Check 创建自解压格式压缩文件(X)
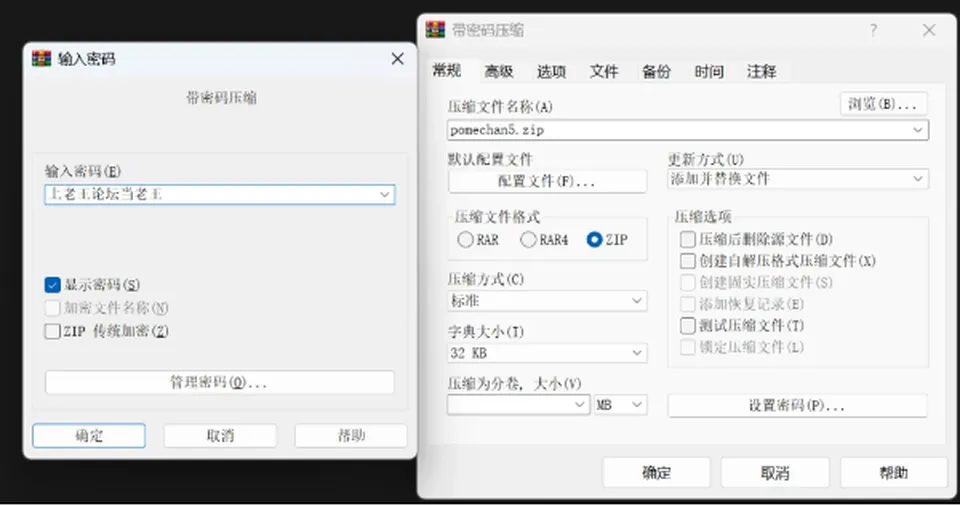Screen dimensions: 960x506 tap(688, 261)
